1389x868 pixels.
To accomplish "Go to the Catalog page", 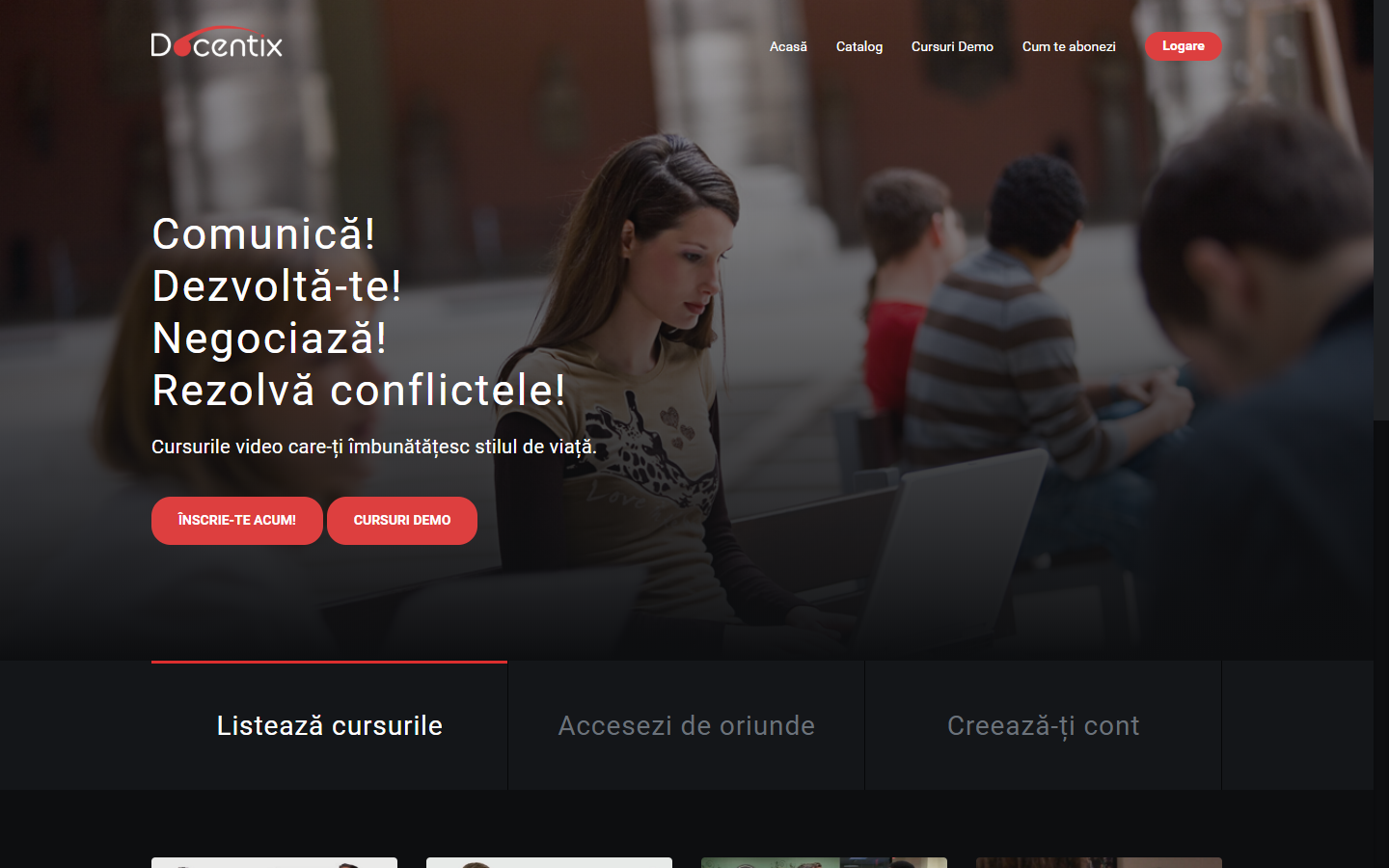I will point(859,46).
